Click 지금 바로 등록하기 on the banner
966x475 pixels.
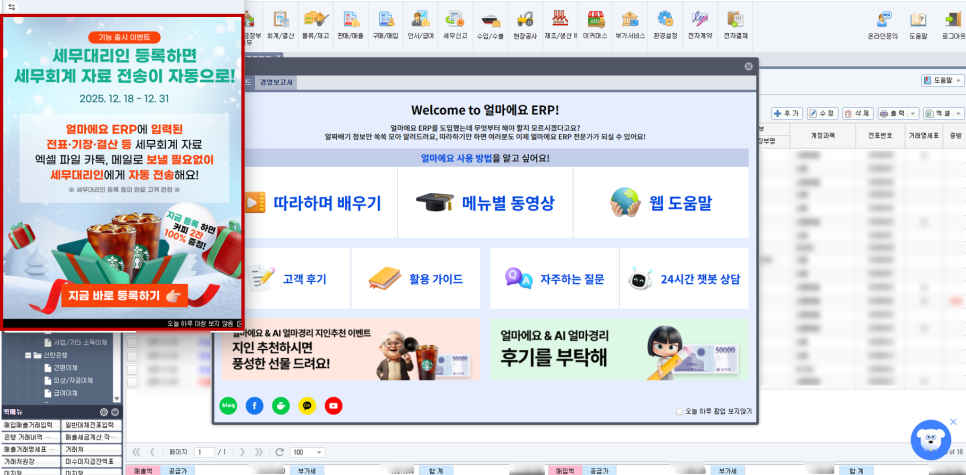point(123,294)
